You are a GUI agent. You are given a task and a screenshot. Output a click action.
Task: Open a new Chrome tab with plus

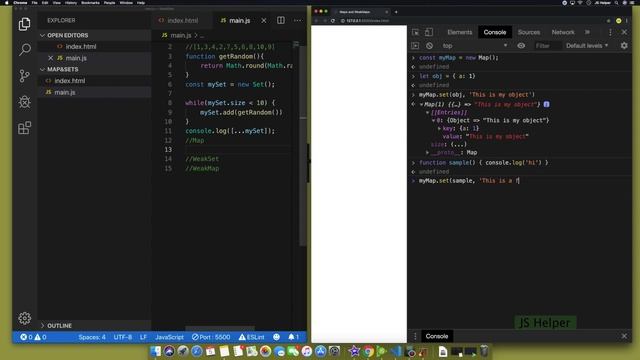[x=396, y=12]
